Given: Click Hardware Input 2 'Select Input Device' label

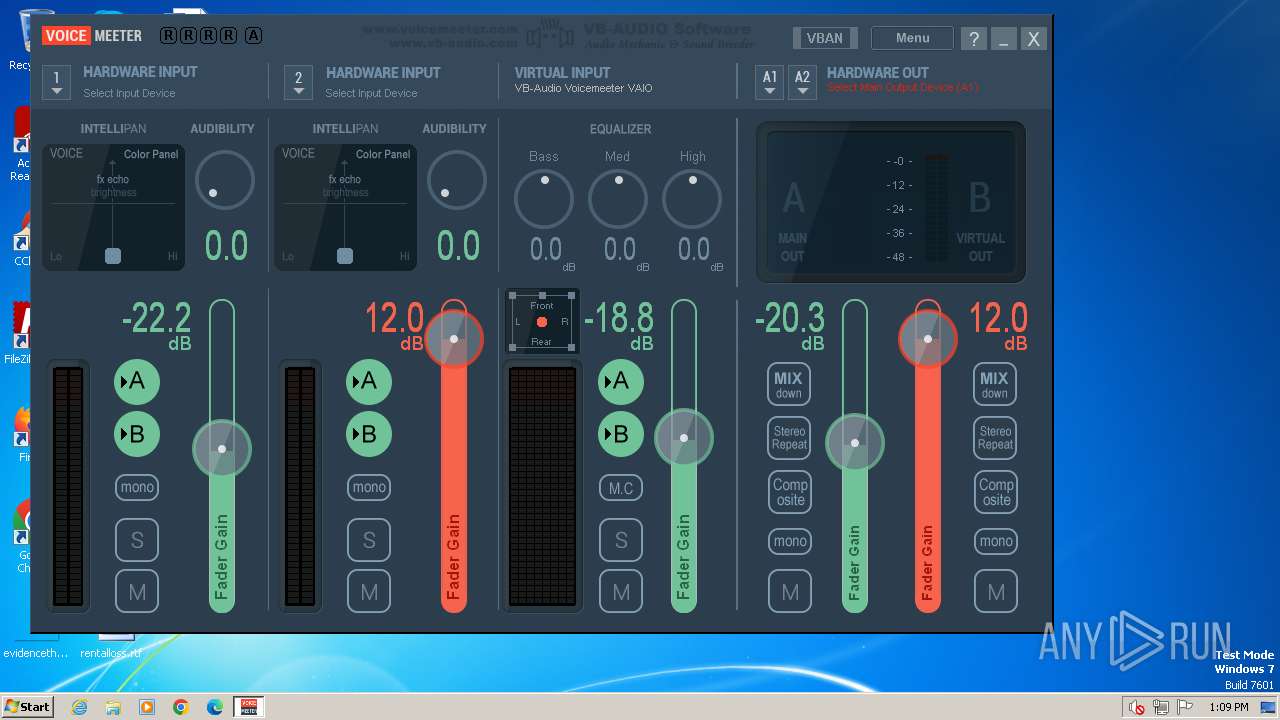Looking at the screenshot, I should (x=371, y=93).
